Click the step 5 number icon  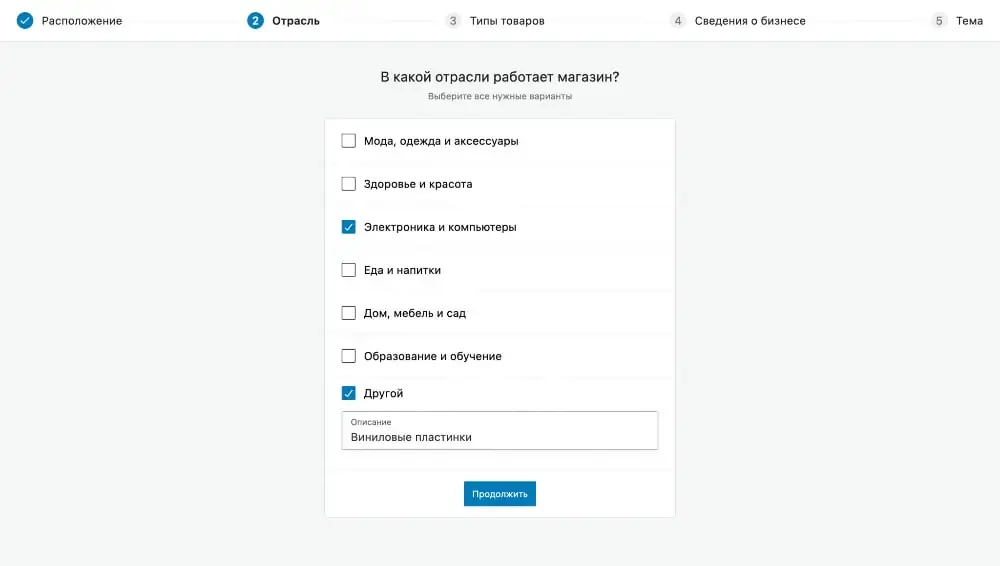tap(939, 20)
